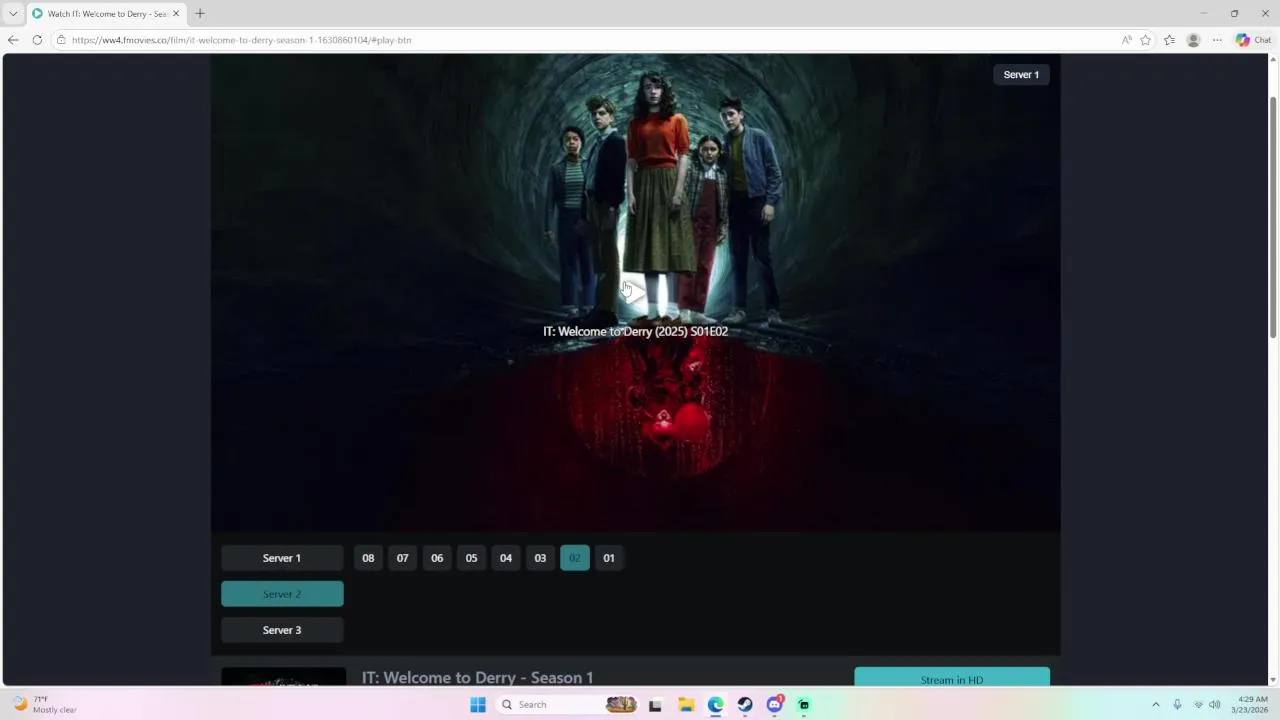This screenshot has height=720, width=1280.
Task: Click the IT: Welcome to Derry - Season 1 title
Action: click(x=477, y=678)
